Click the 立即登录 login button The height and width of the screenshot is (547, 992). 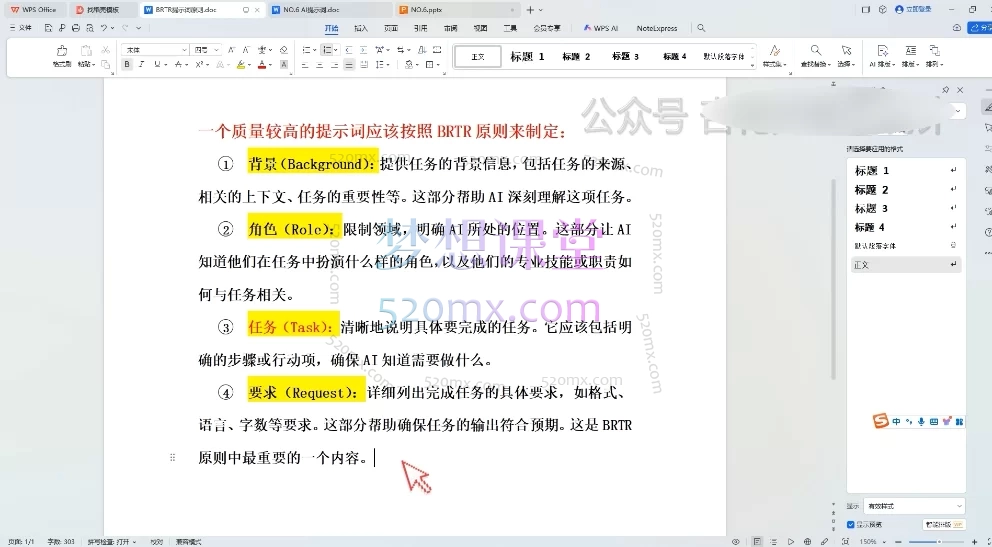click(x=912, y=9)
